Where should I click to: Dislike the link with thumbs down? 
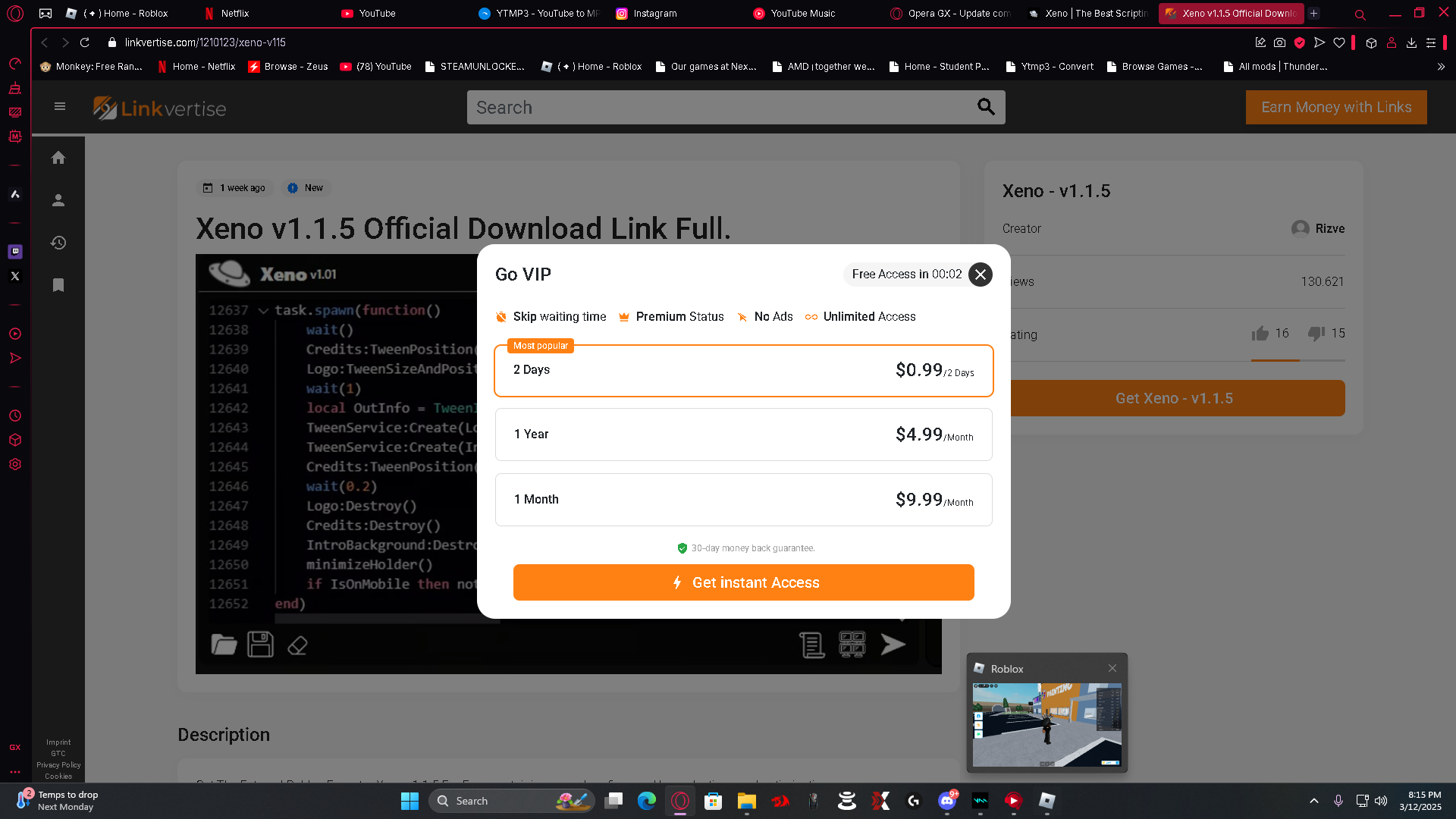(x=1316, y=334)
